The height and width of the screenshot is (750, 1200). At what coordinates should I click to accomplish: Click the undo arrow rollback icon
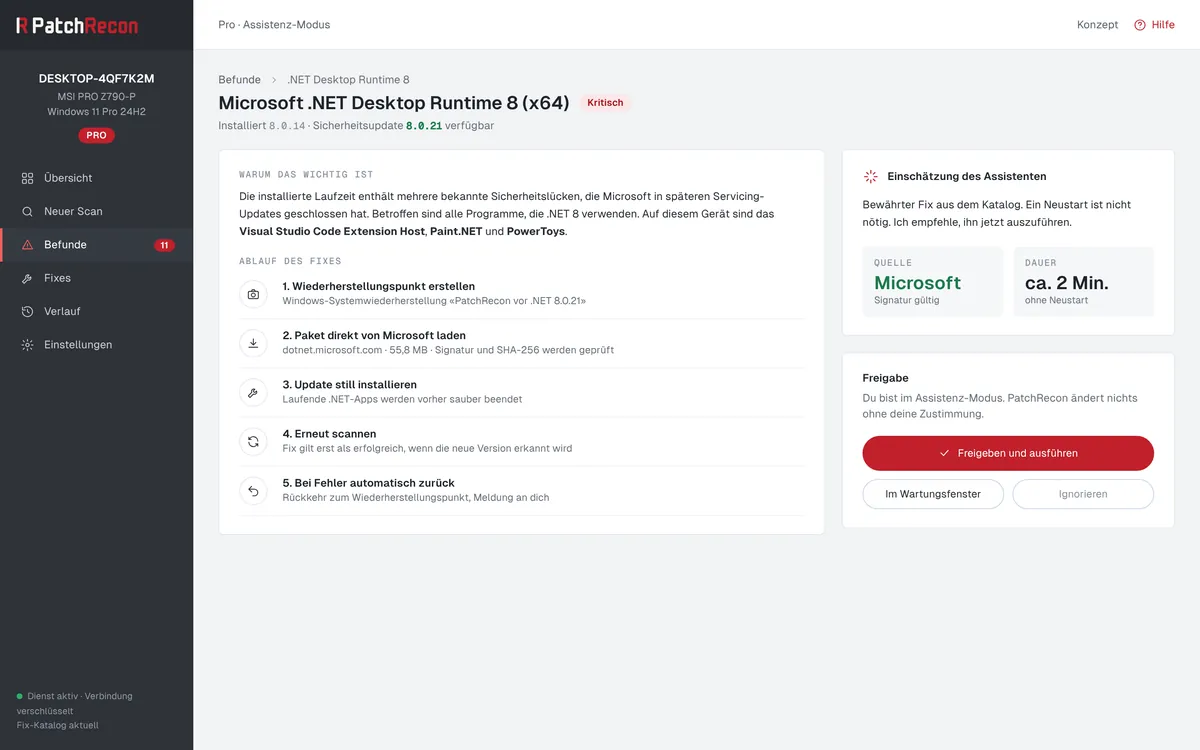tap(254, 490)
